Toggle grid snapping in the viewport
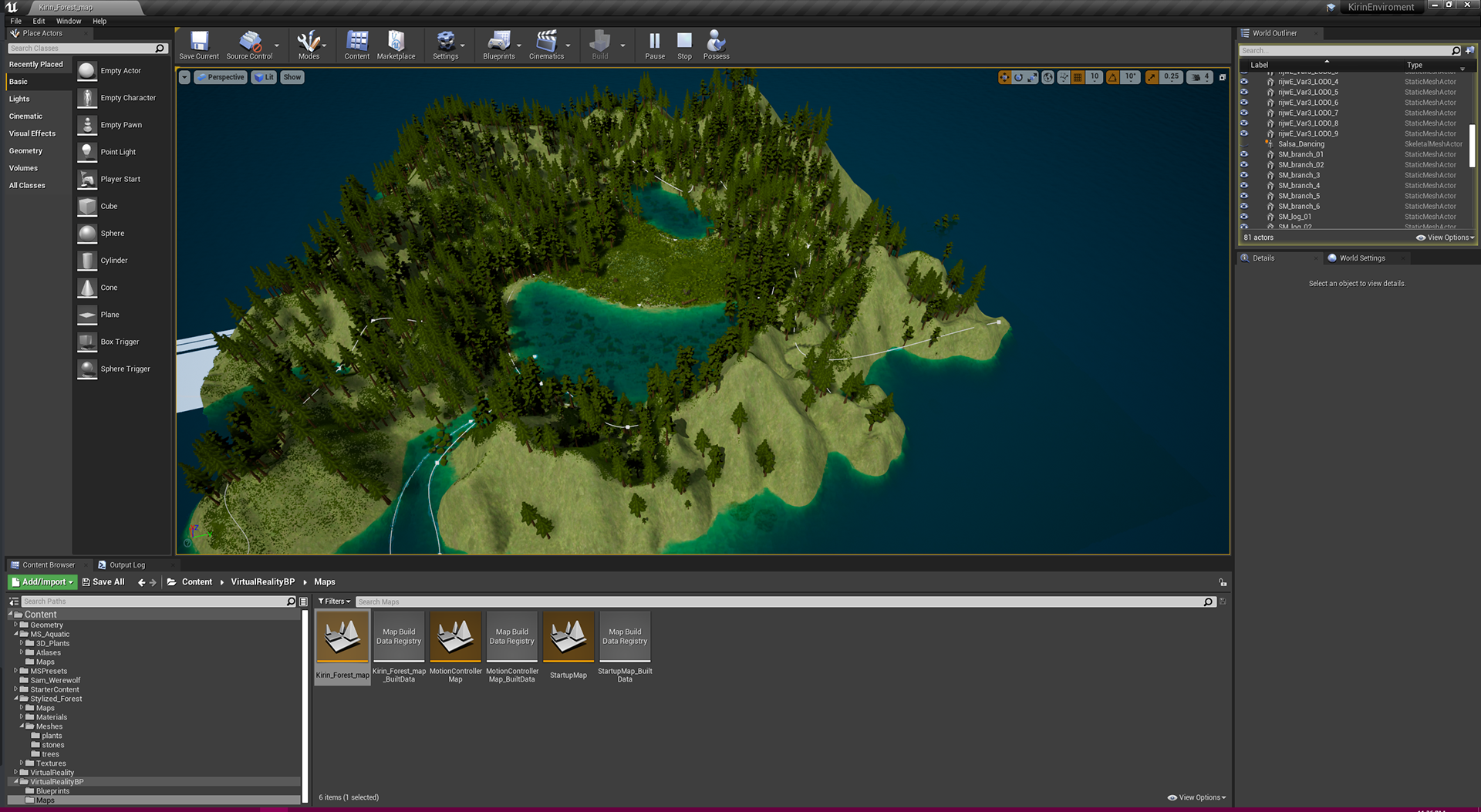Viewport: 1481px width, 812px height. (x=1078, y=77)
